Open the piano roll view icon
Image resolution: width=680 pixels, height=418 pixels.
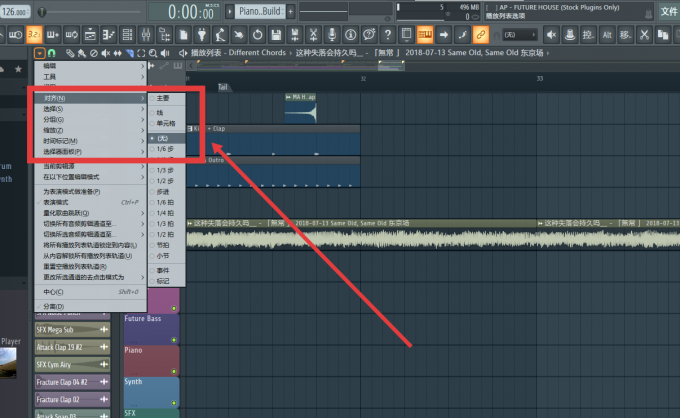(x=108, y=35)
